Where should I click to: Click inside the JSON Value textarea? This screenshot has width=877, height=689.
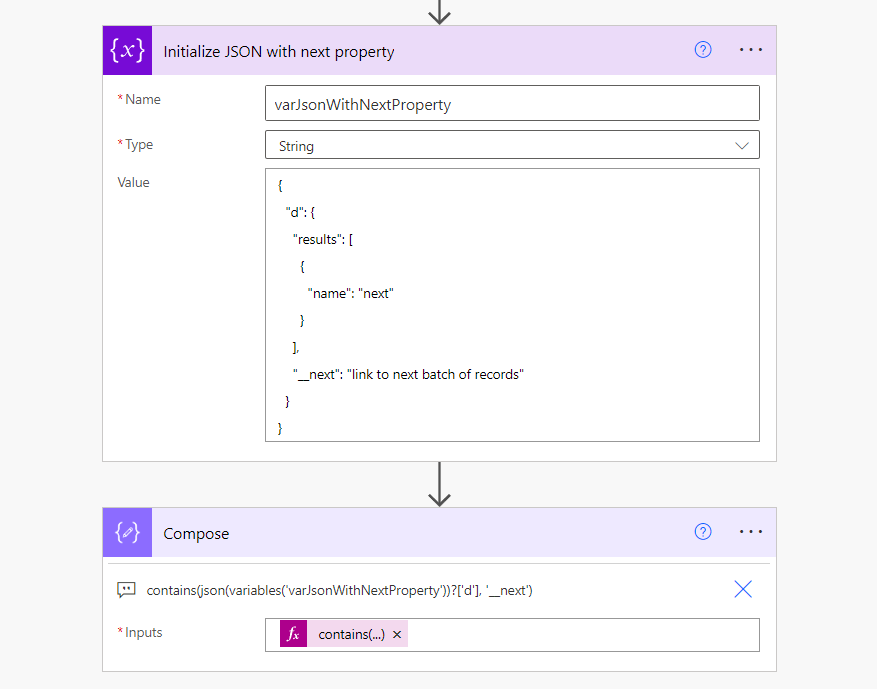pos(511,305)
